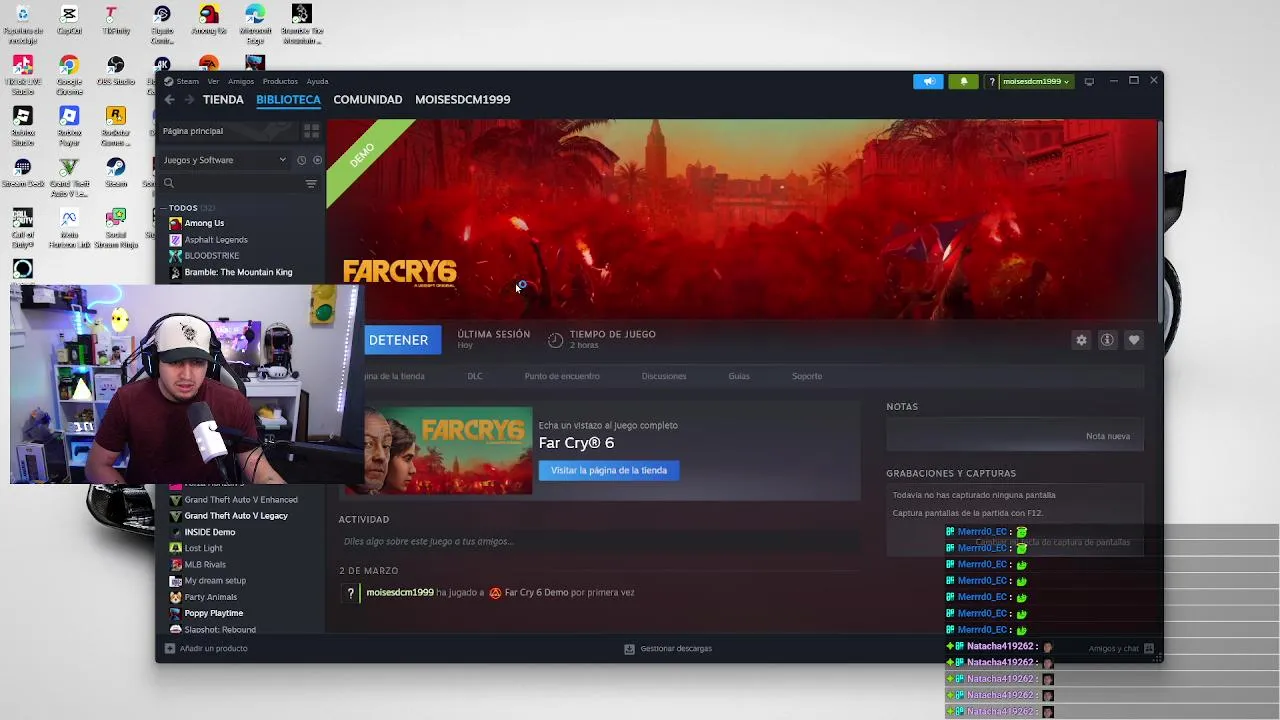Open the Punto de encuentro tab
1280x720 pixels.
coord(562,376)
